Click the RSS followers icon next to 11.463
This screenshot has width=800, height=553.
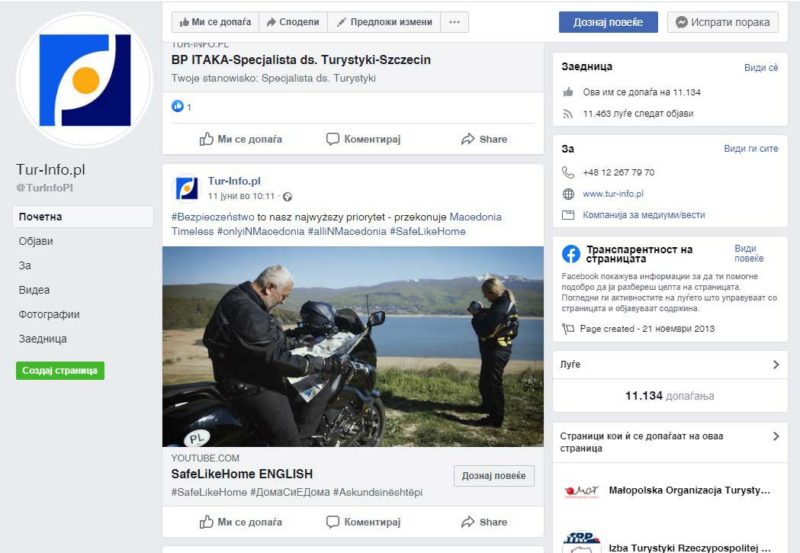click(x=568, y=114)
